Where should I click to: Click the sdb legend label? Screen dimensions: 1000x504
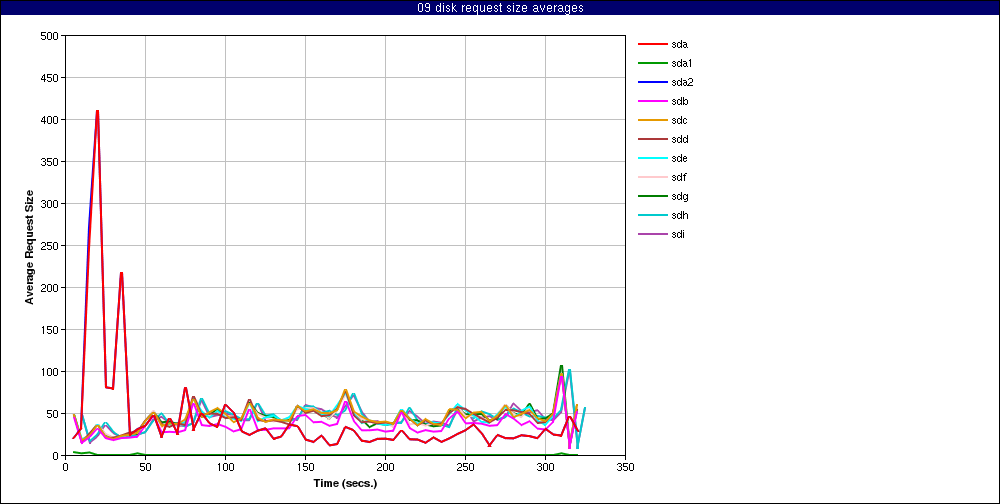tap(679, 101)
